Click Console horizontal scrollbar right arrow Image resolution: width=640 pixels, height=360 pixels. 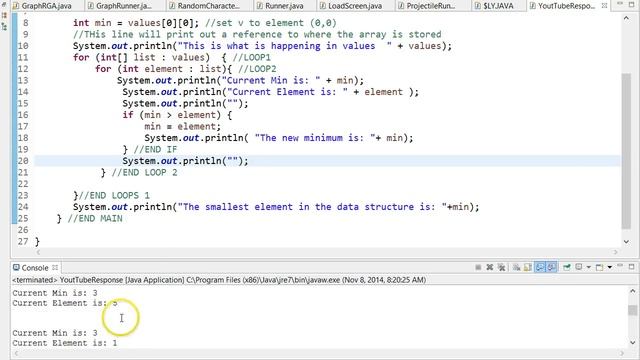point(622,353)
